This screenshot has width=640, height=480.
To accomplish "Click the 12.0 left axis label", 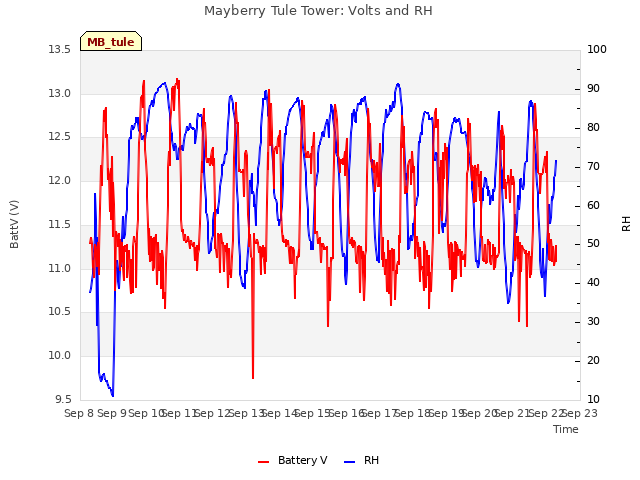I will pyautogui.click(x=60, y=180).
